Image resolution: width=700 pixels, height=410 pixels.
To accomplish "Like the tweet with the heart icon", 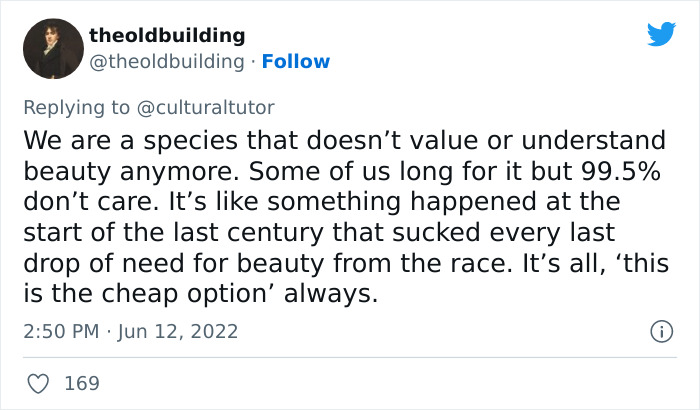I will point(36,382).
